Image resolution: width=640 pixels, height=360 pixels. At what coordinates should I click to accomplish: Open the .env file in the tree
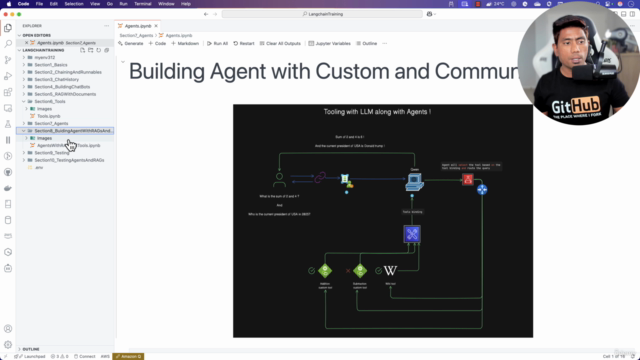(x=38, y=167)
